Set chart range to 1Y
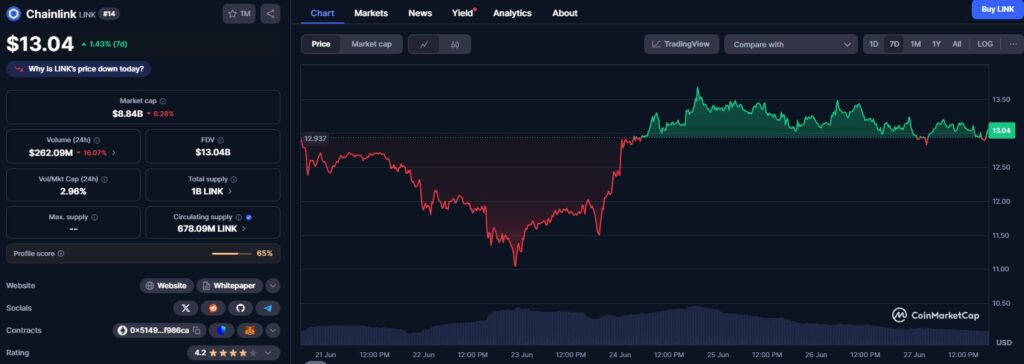This screenshot has height=364, width=1024. 936,44
